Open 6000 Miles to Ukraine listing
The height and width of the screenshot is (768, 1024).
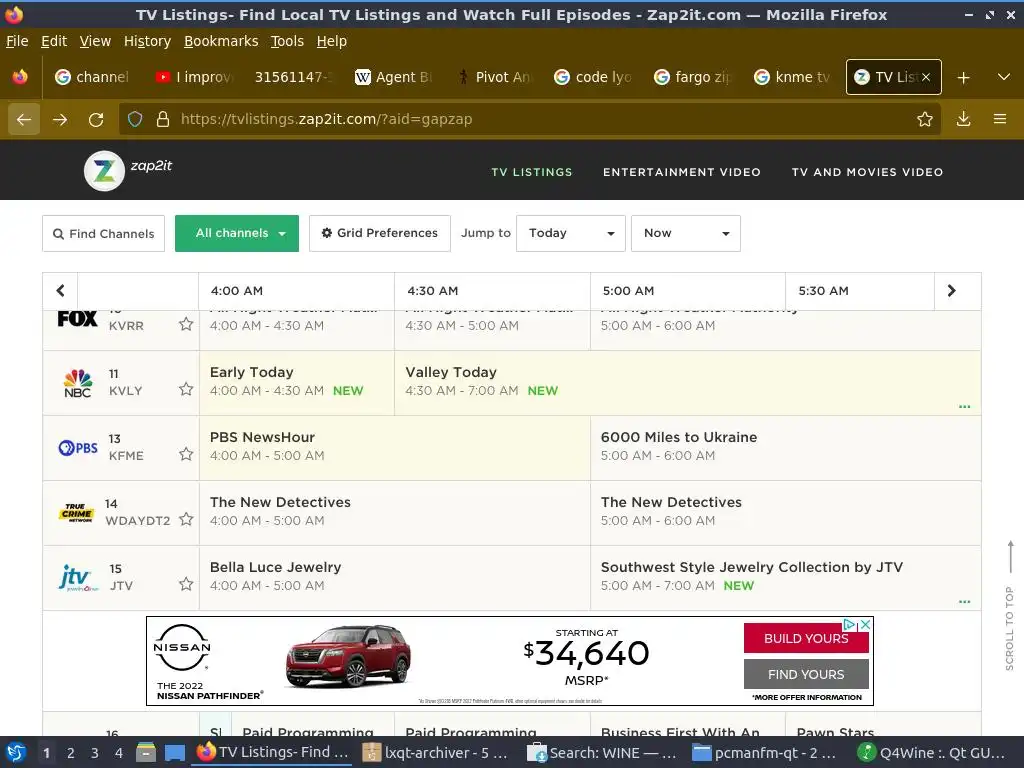pyautogui.click(x=786, y=448)
